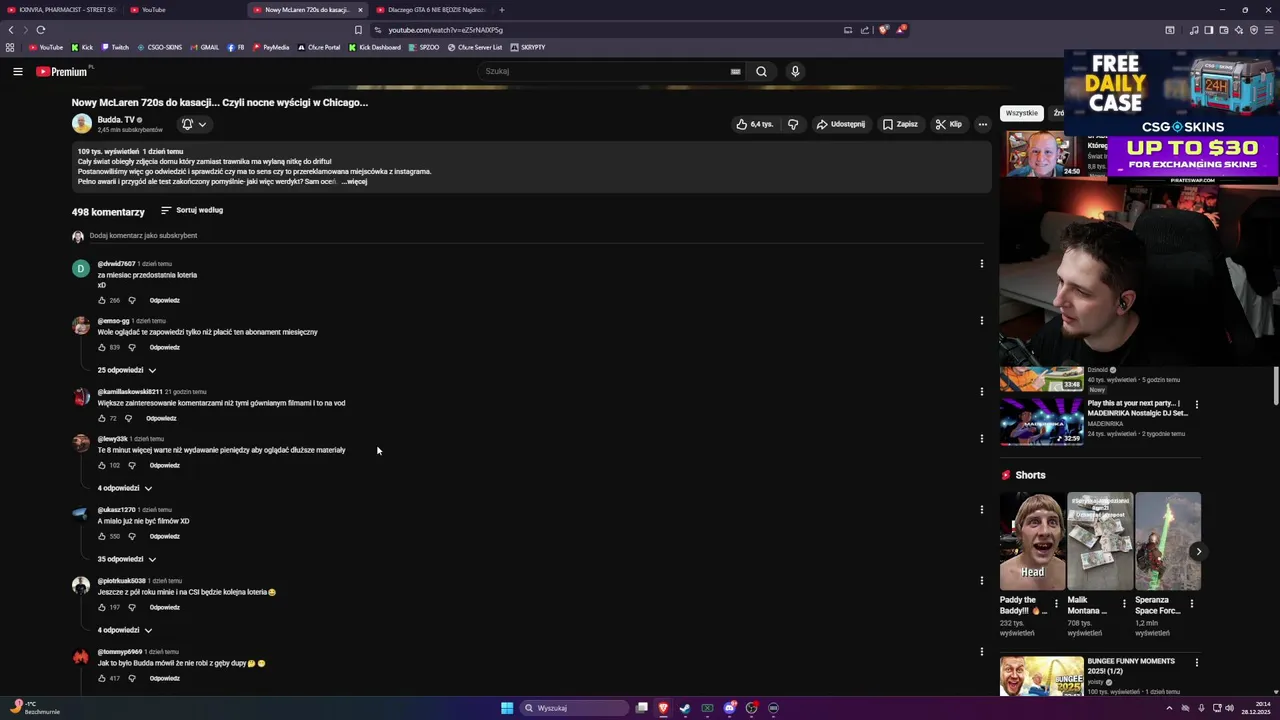Open options for MADEINRIKA video
1280x720 pixels.
pos(1197,405)
